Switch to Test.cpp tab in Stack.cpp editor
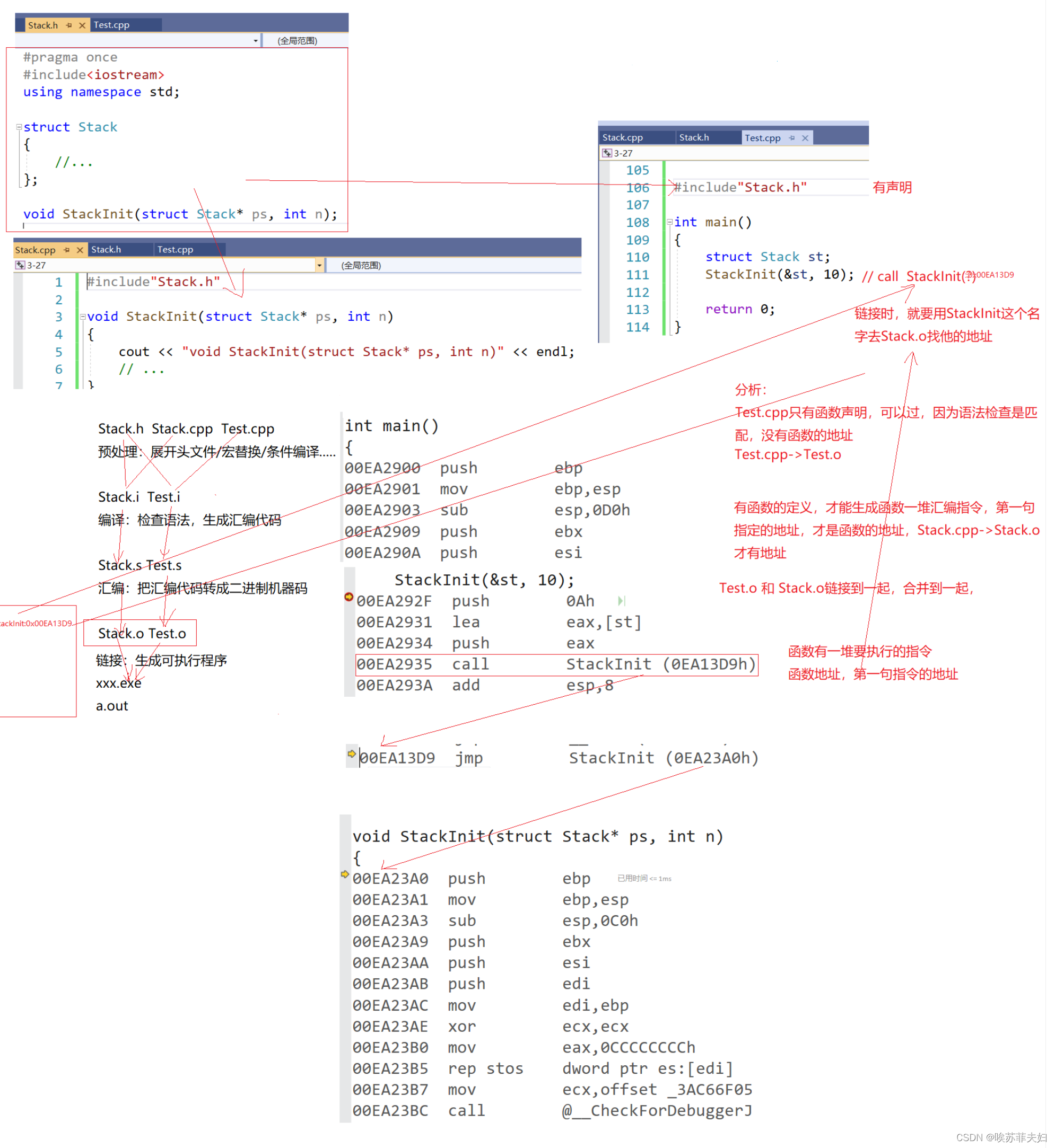This screenshot has height=1148, width=1055. (x=175, y=249)
